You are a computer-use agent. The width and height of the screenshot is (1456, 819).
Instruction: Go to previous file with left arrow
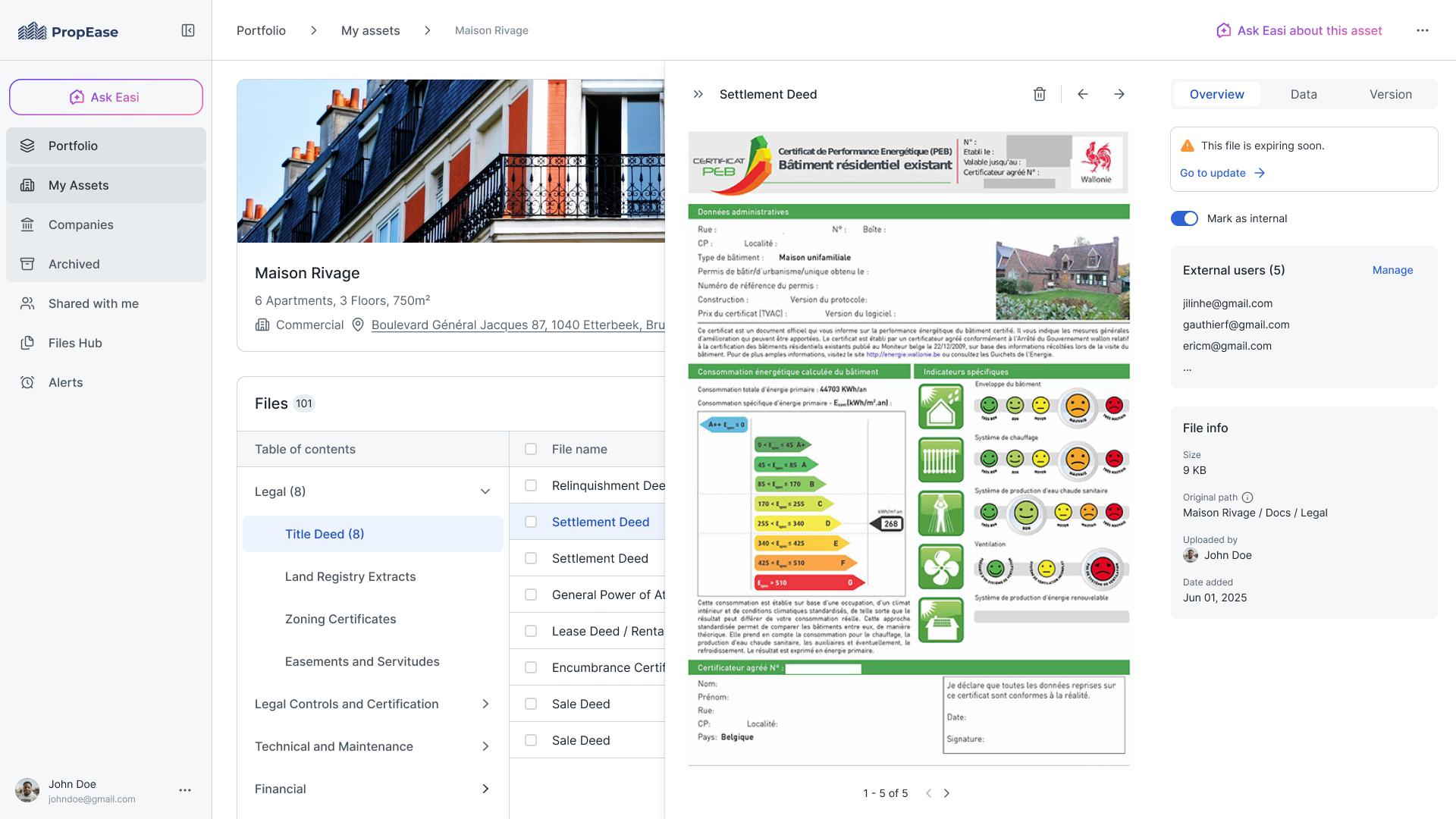pos(1083,94)
